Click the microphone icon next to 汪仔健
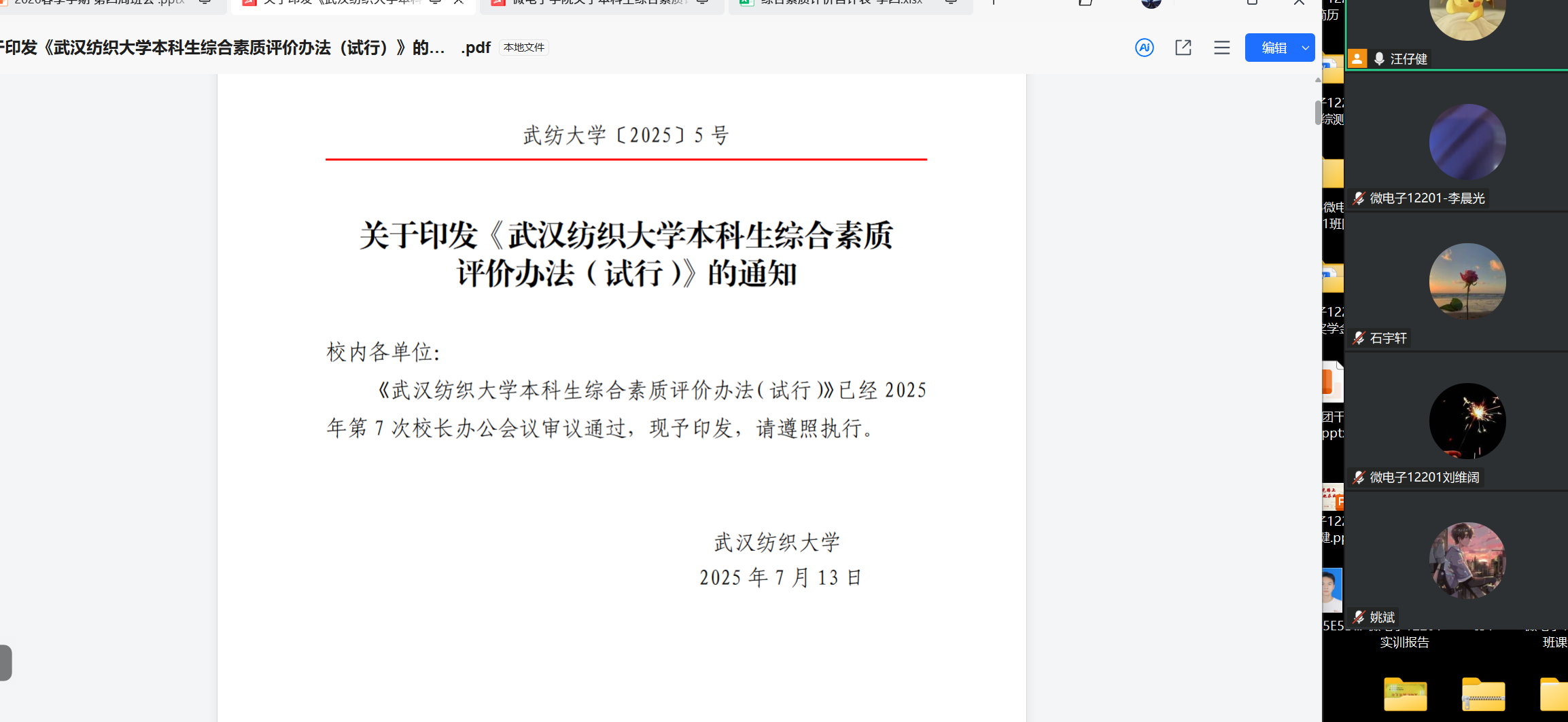Image resolution: width=1568 pixels, height=722 pixels. point(1379,59)
